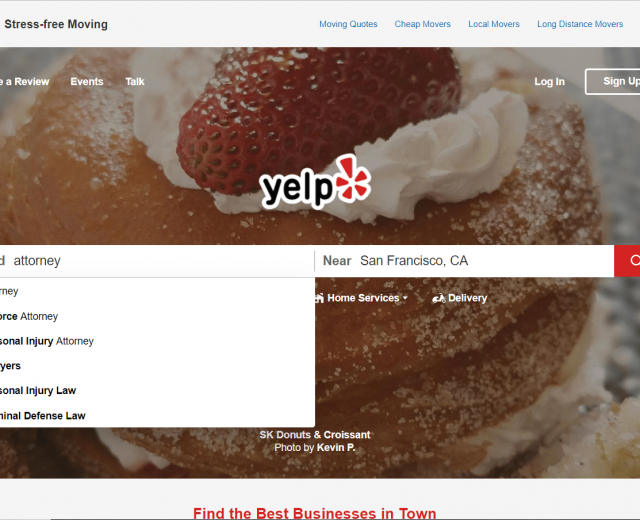
Task: Click the Yelp burst logo
Action: 353,179
